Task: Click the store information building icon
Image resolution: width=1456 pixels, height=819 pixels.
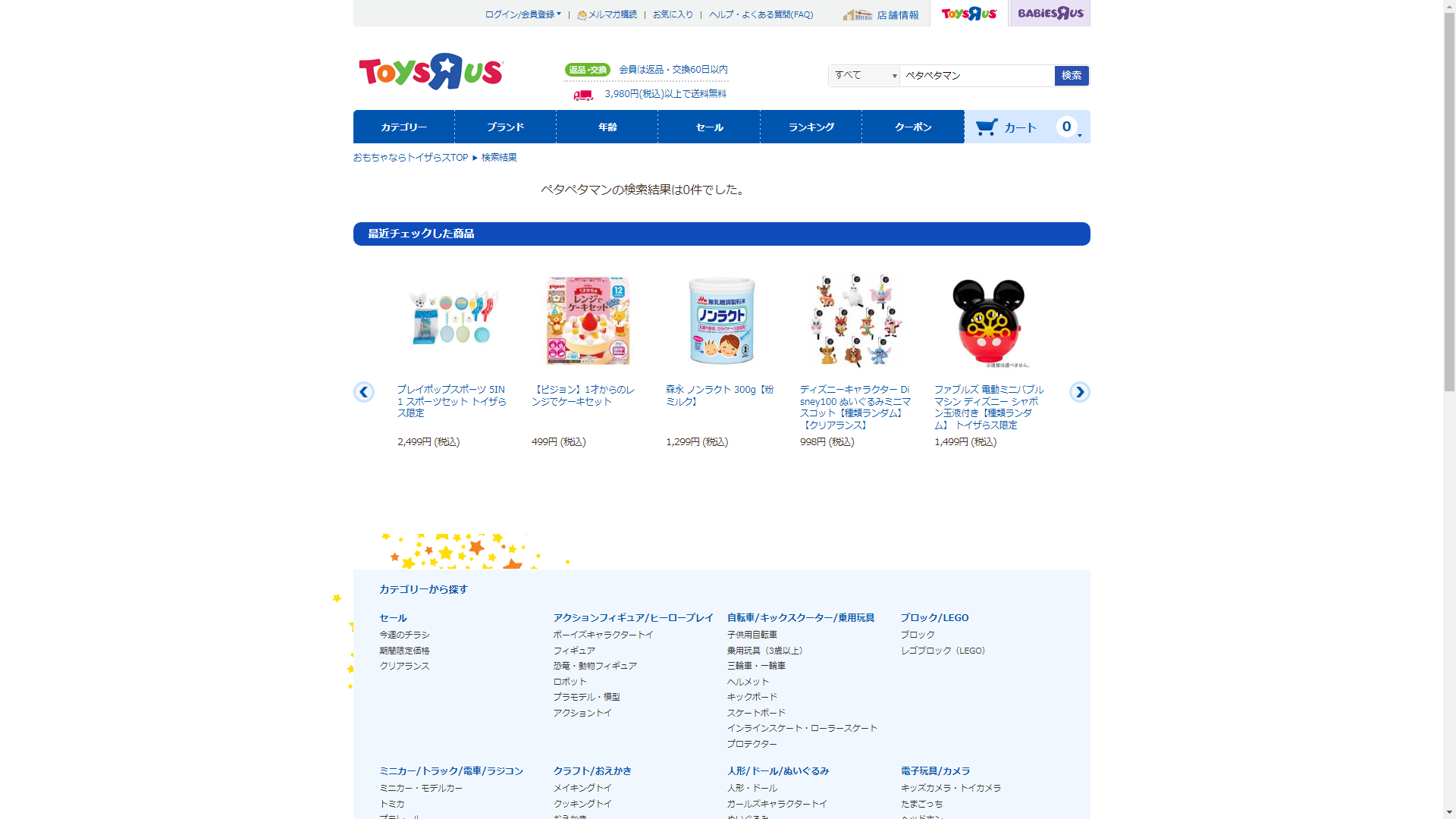Action: pyautogui.click(x=858, y=14)
